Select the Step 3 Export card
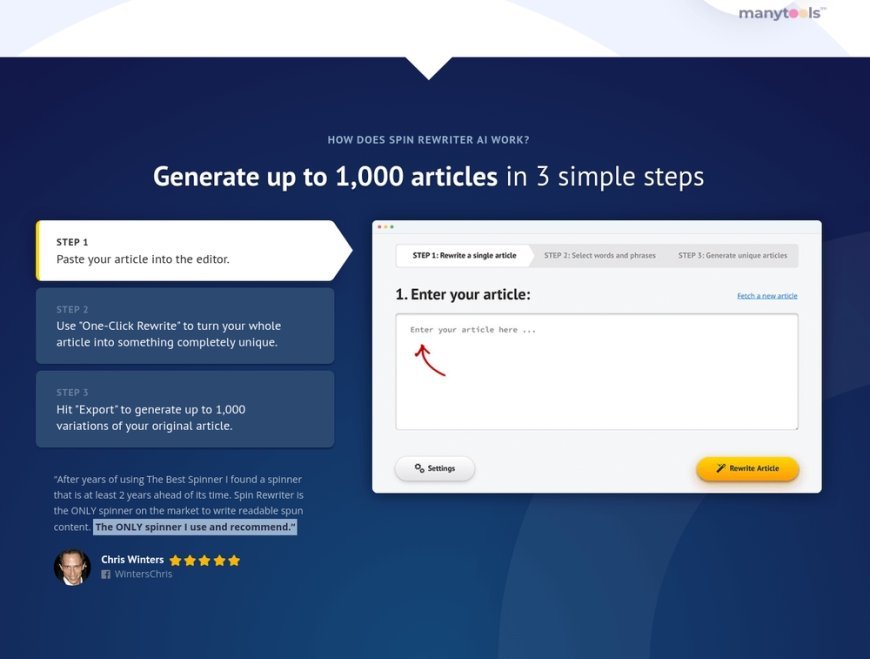870x659 pixels. coord(185,409)
